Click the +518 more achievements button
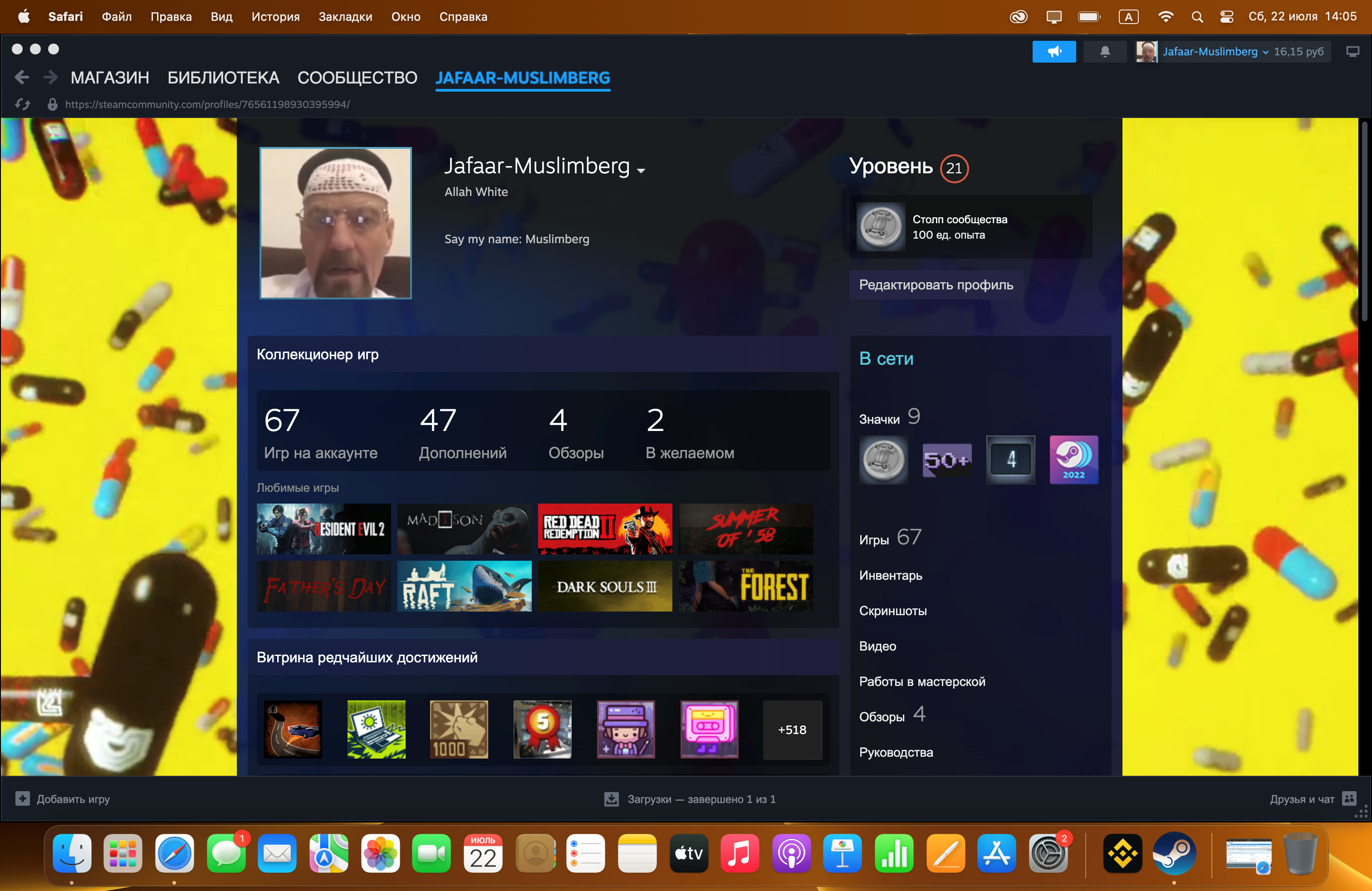 (x=792, y=729)
